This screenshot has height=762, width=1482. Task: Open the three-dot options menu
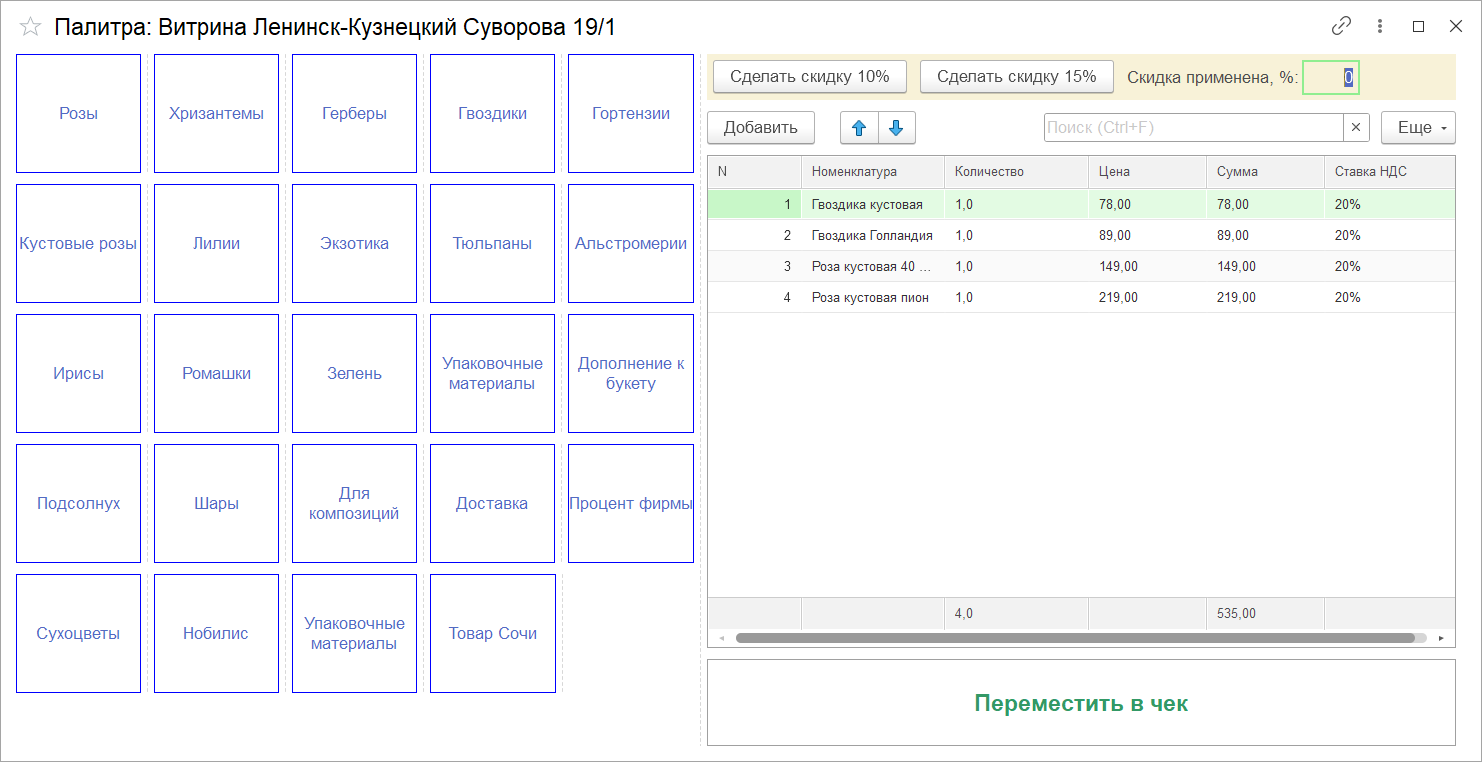[x=1380, y=27]
